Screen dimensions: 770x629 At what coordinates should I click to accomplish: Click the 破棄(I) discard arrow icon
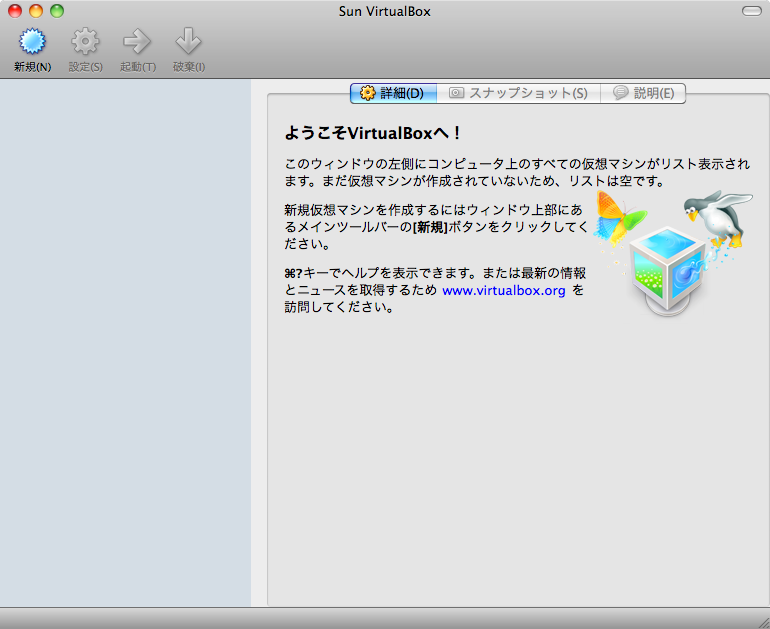(x=189, y=41)
